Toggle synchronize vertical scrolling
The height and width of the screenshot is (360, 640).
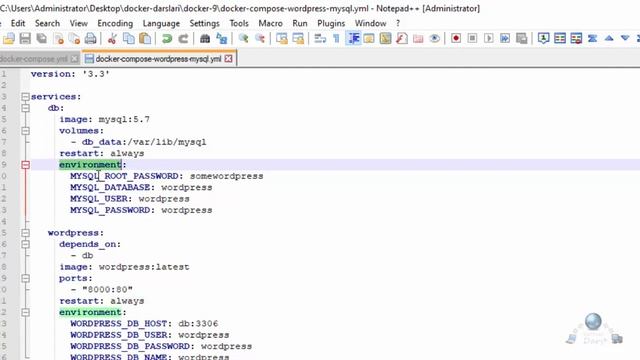pos(282,39)
